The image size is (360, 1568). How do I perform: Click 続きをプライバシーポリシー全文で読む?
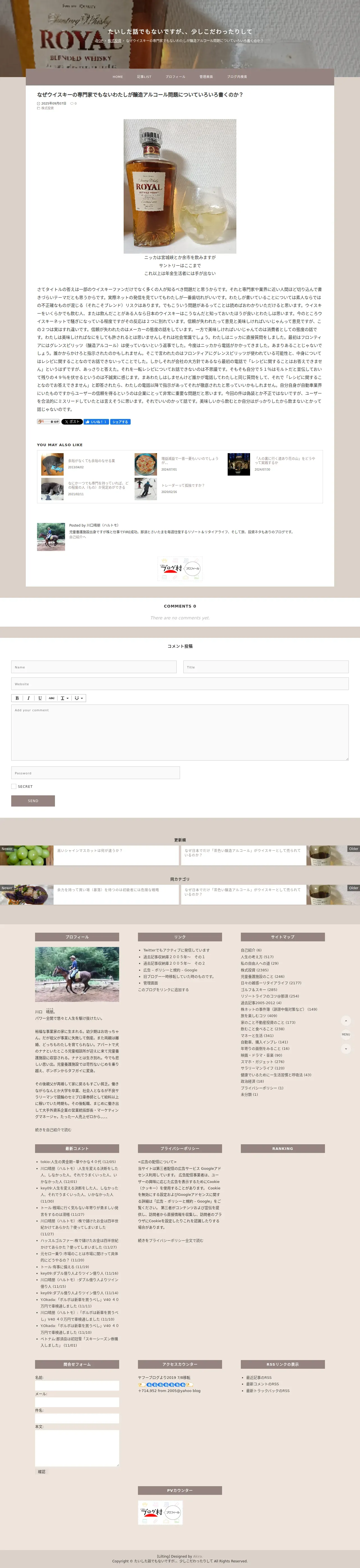pos(170,1240)
